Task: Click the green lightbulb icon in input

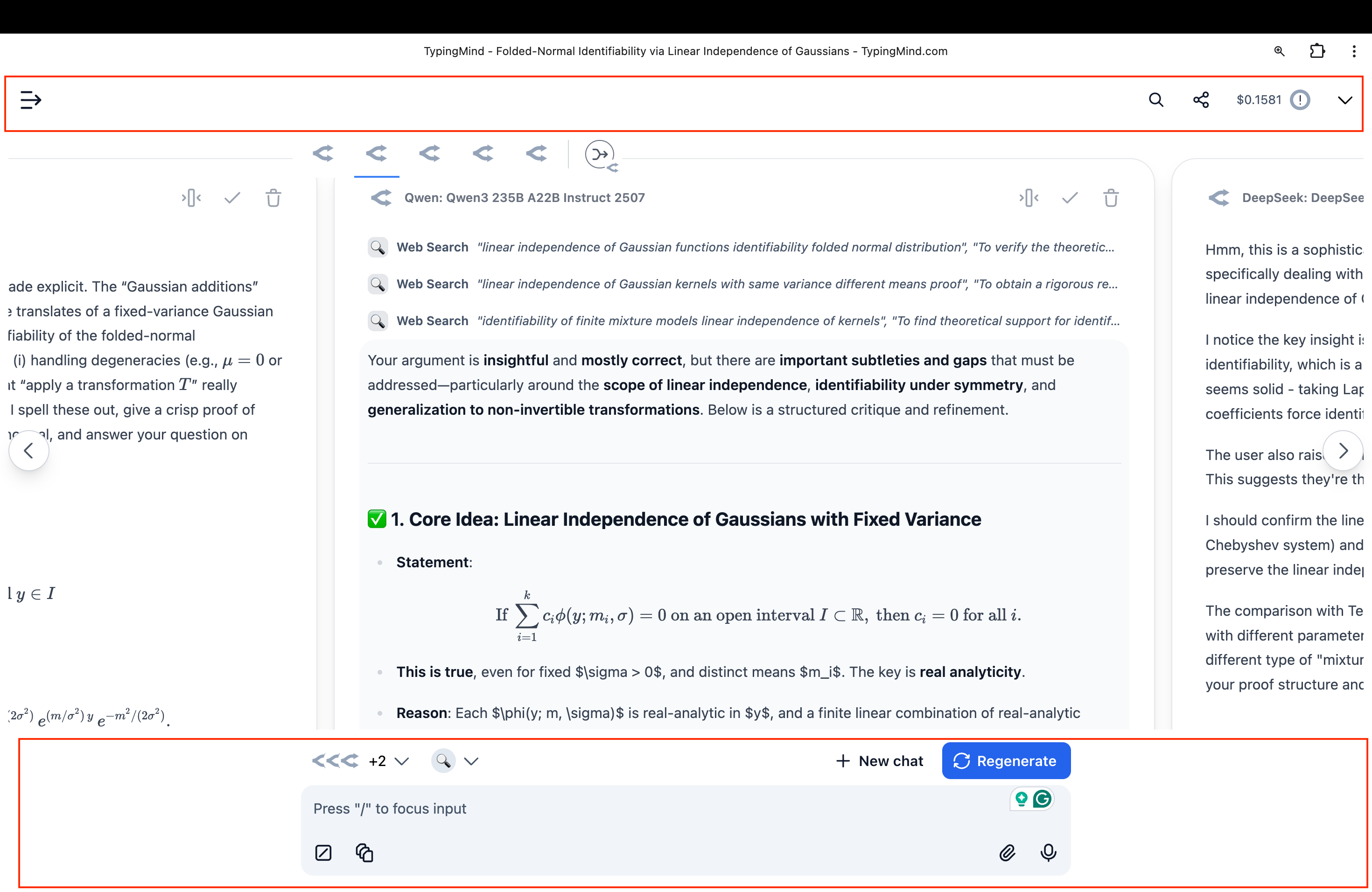Action: [1022, 799]
